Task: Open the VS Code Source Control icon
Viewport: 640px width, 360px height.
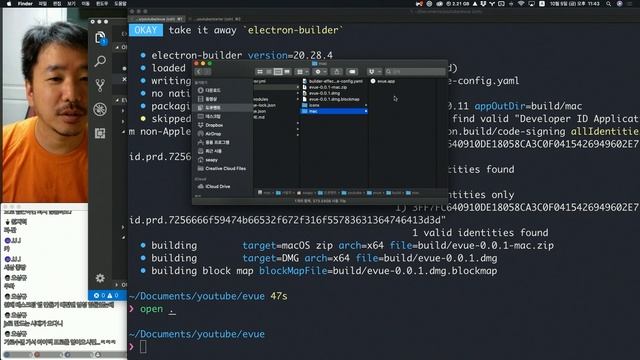Action: [x=100, y=85]
